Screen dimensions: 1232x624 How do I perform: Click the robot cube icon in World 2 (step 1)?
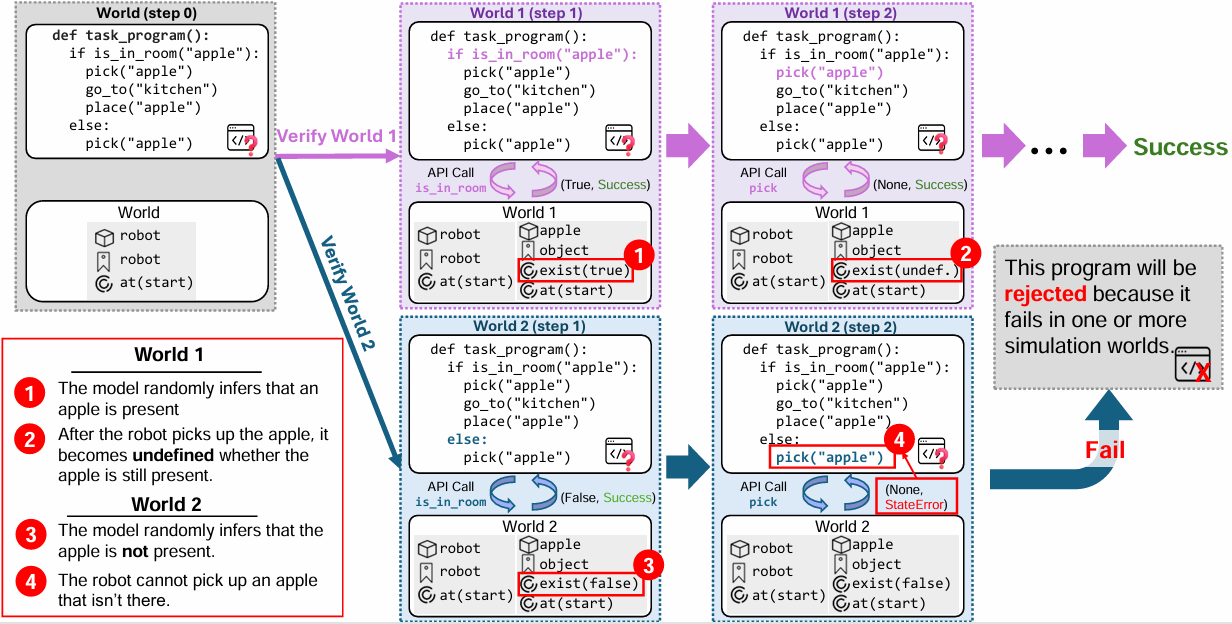(x=428, y=549)
